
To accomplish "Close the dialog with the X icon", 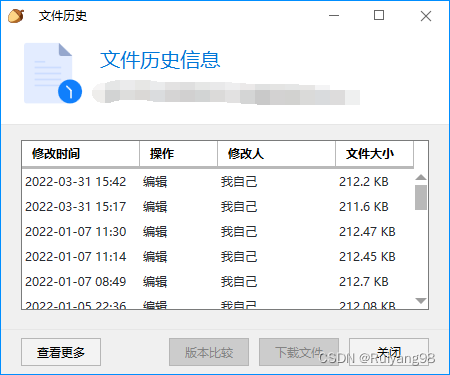I will [x=426, y=16].
